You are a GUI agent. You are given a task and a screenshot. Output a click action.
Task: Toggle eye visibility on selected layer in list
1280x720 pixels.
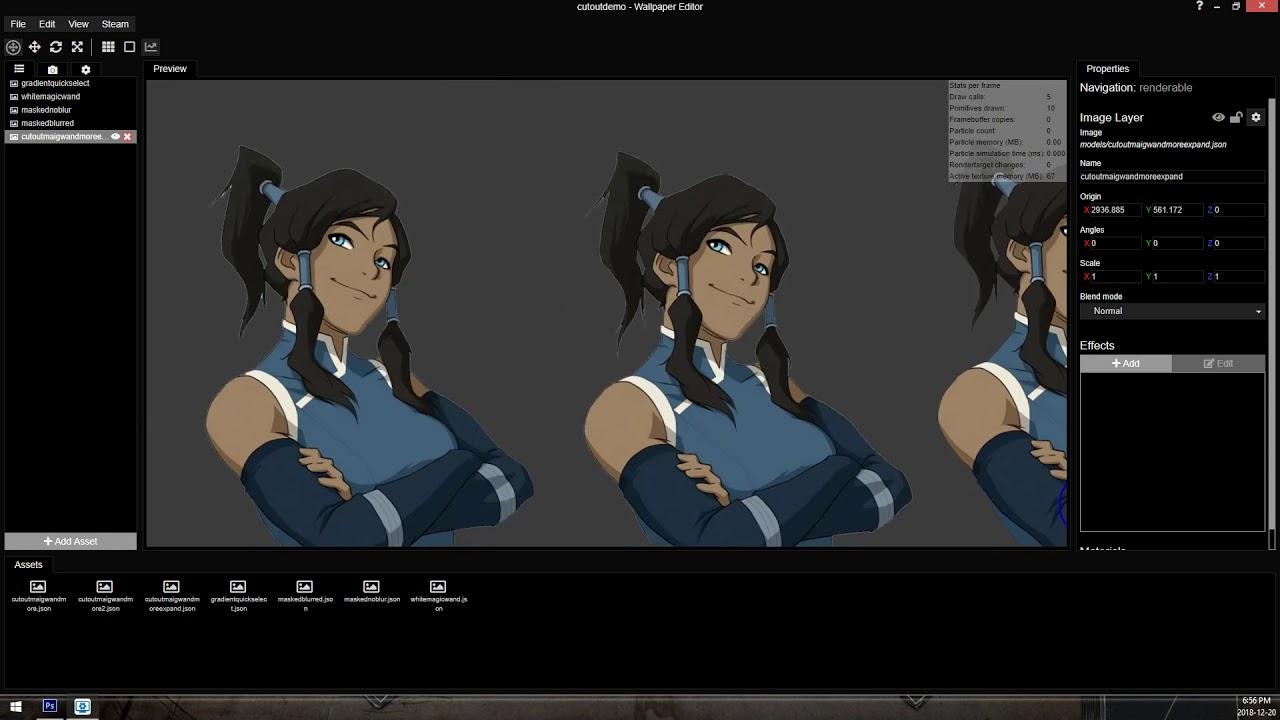(115, 137)
